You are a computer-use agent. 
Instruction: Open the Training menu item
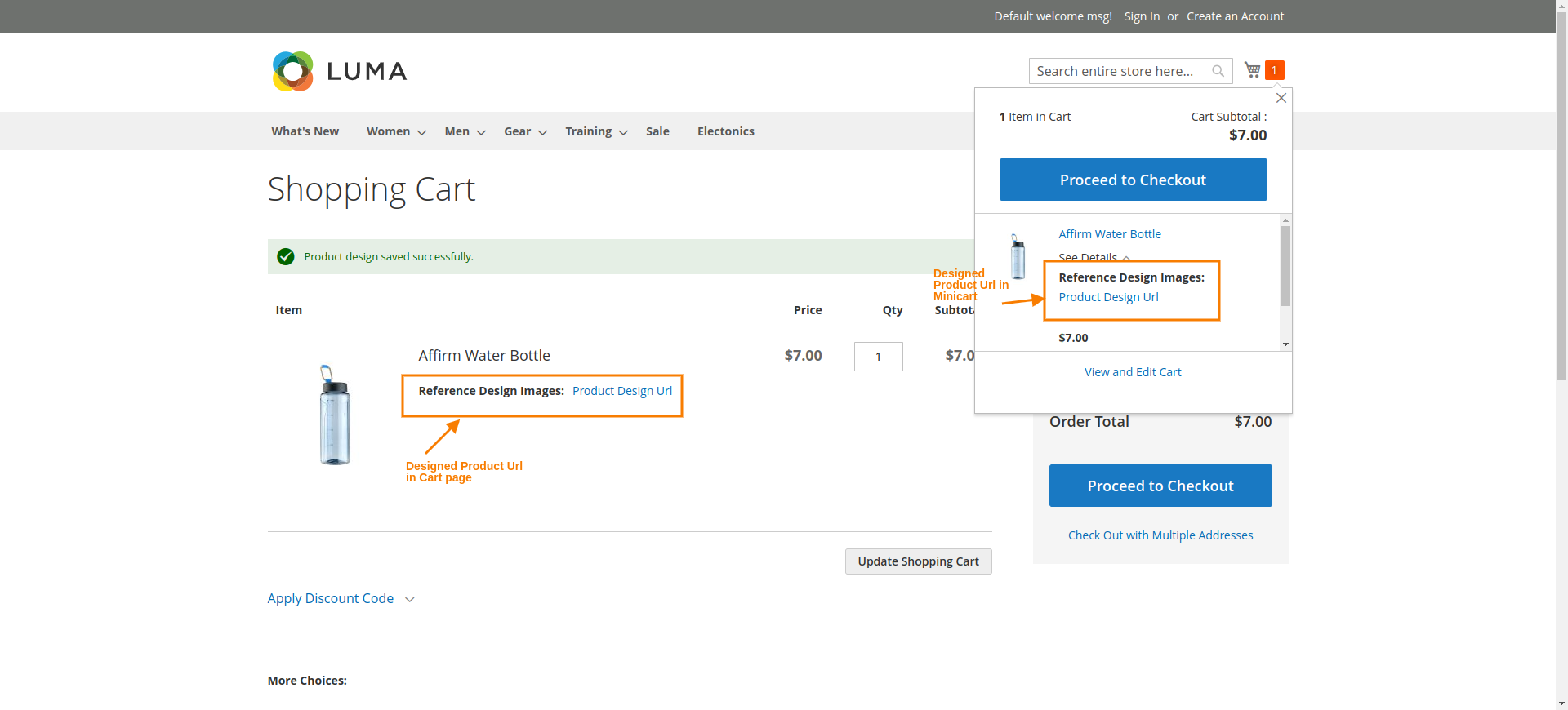[588, 131]
